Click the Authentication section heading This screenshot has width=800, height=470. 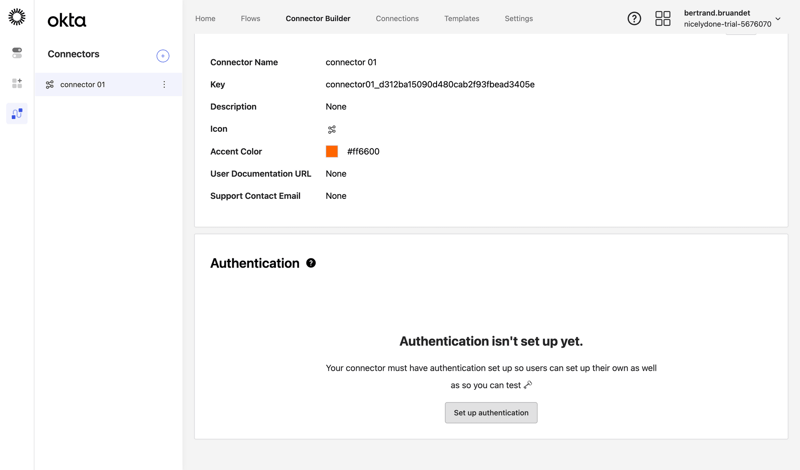[x=255, y=263]
